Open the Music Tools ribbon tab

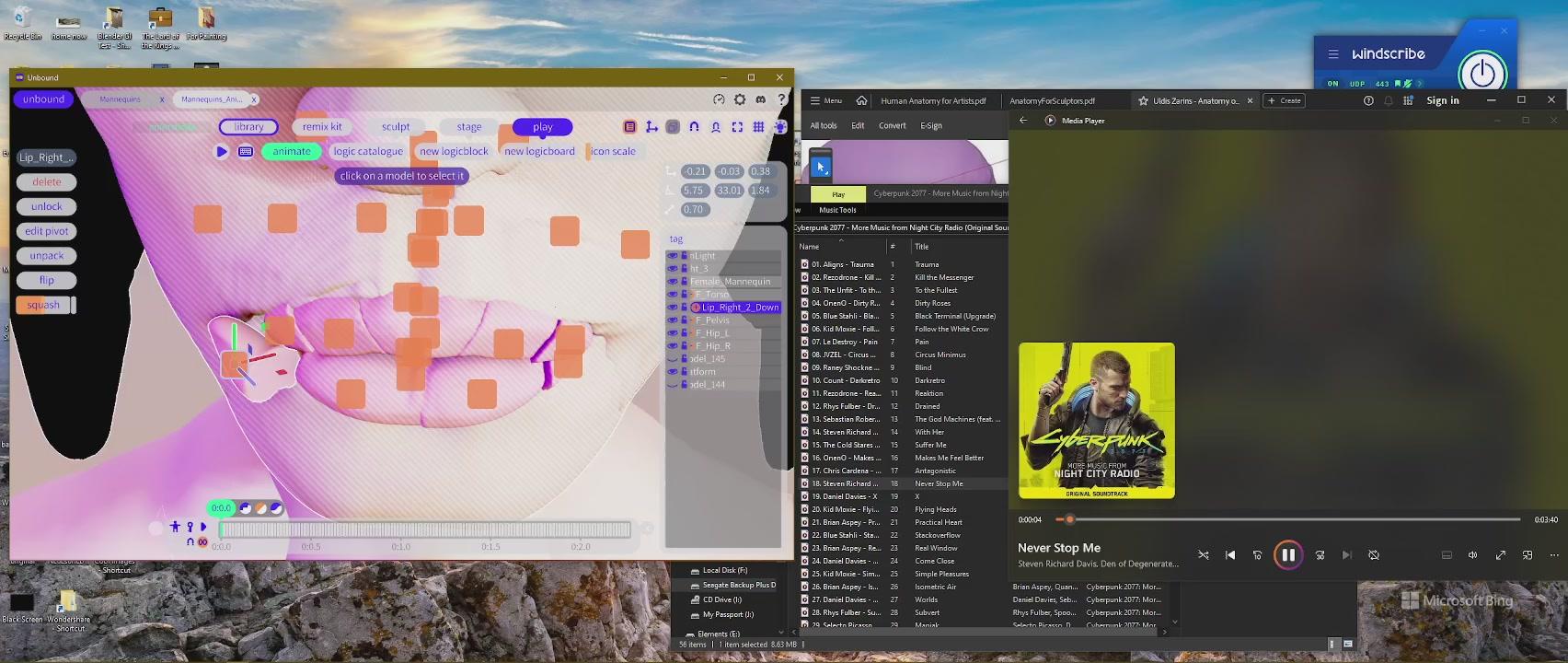coord(837,210)
